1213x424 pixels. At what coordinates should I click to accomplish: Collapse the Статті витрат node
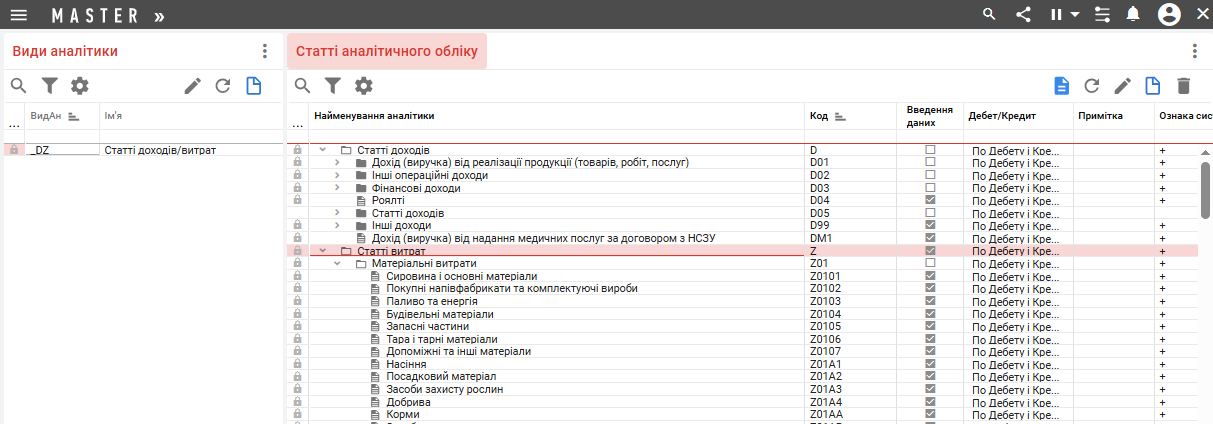point(323,251)
